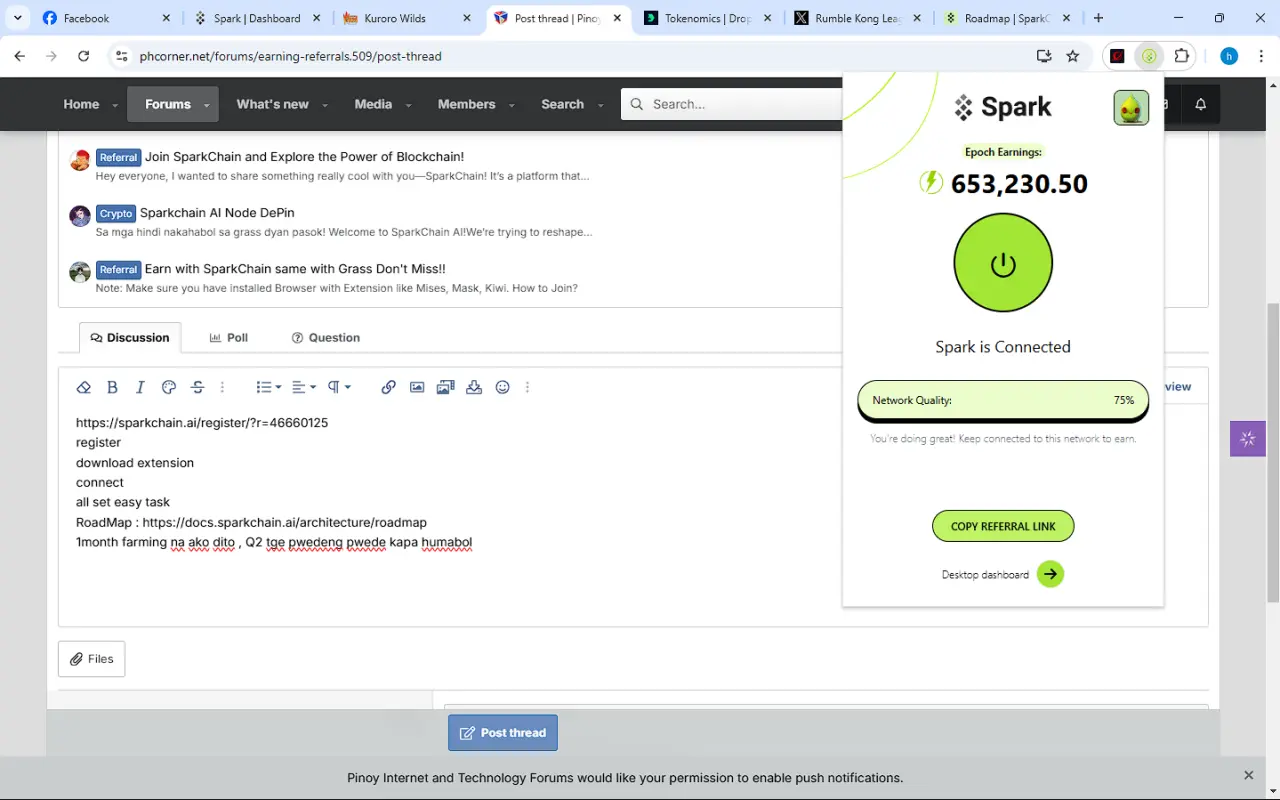
Task: Open the text color palette
Action: tap(169, 387)
